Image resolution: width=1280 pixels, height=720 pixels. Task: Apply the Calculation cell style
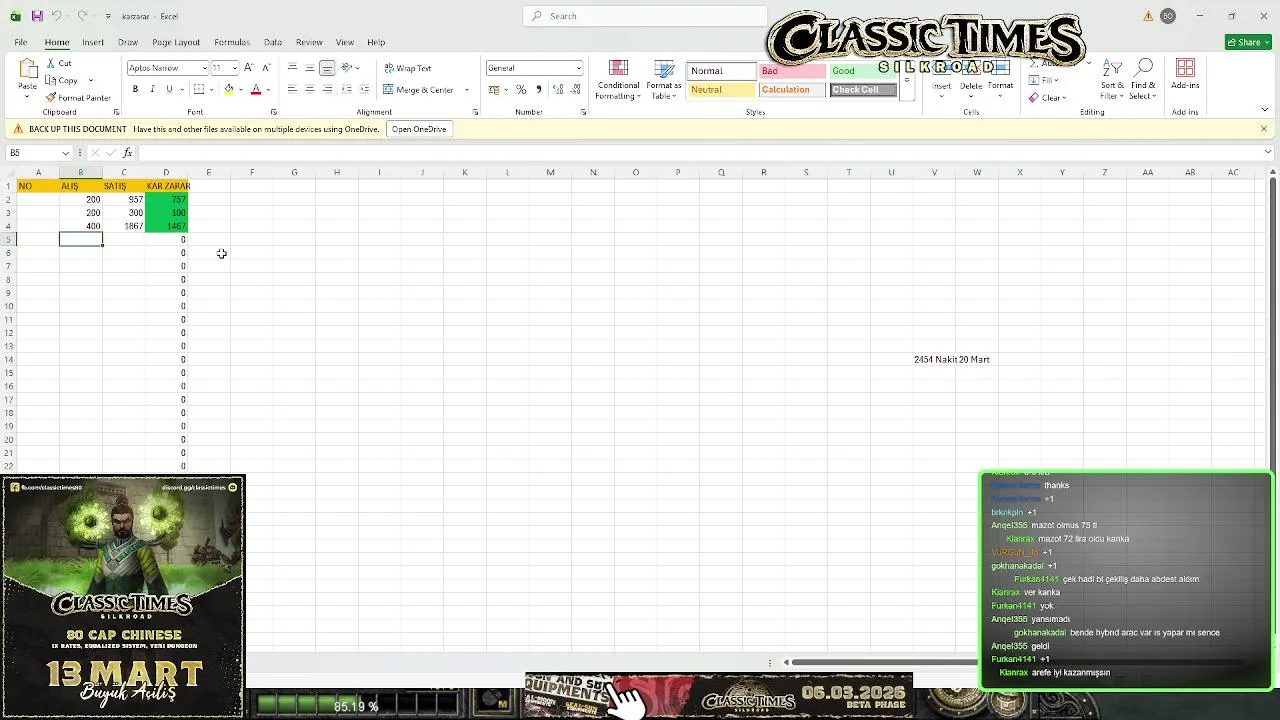coord(792,90)
